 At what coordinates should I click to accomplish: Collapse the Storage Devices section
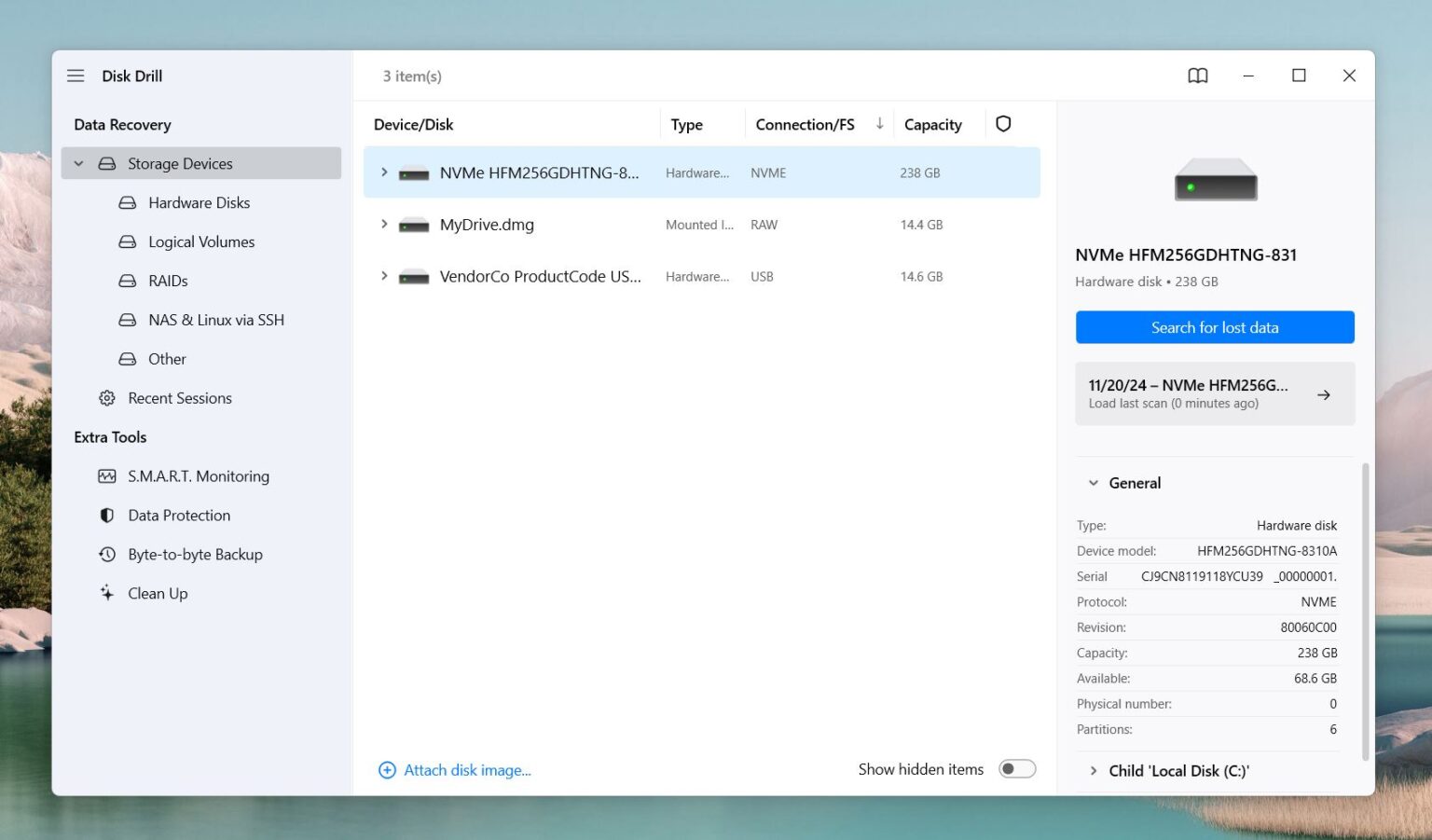coord(78,163)
